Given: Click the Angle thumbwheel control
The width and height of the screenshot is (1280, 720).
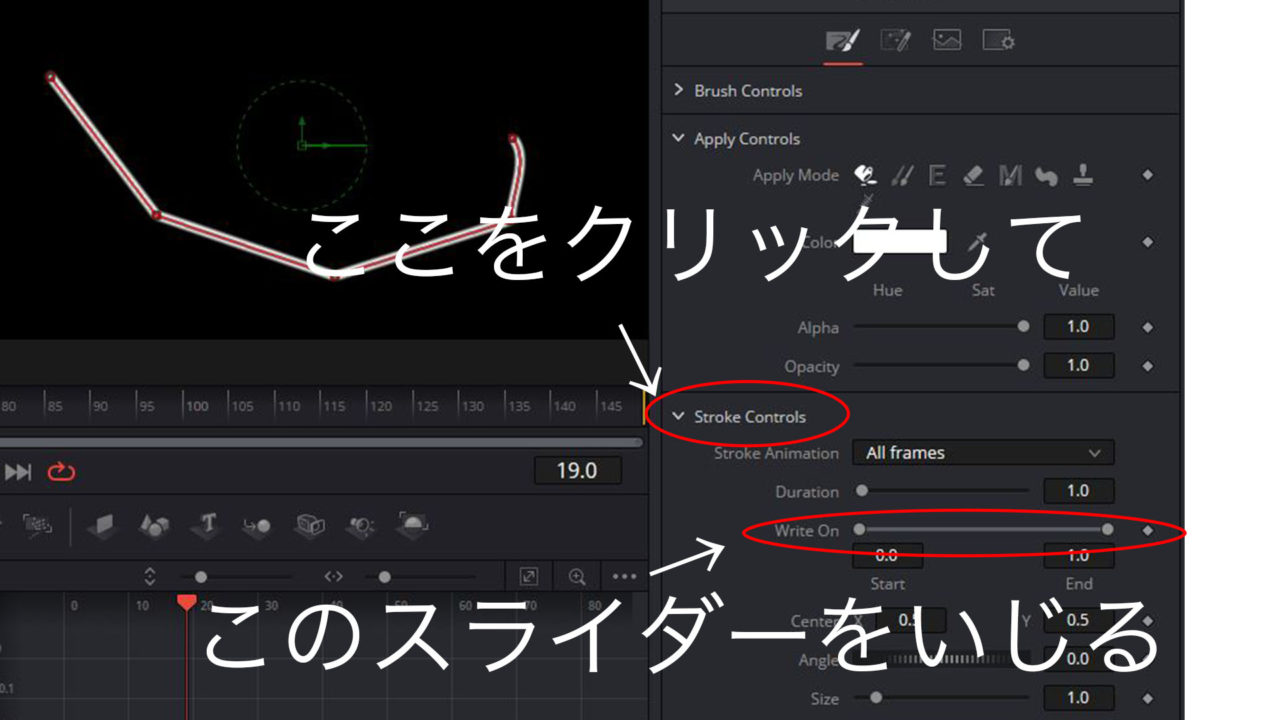Looking at the screenshot, I should pos(942,659).
